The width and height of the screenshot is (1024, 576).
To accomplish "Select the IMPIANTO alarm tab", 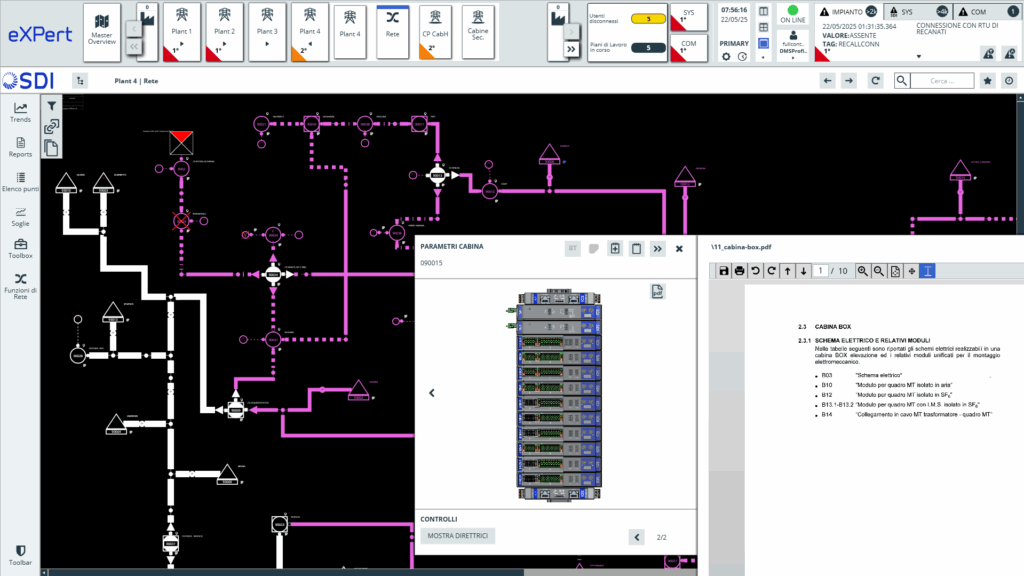I will coord(846,11).
